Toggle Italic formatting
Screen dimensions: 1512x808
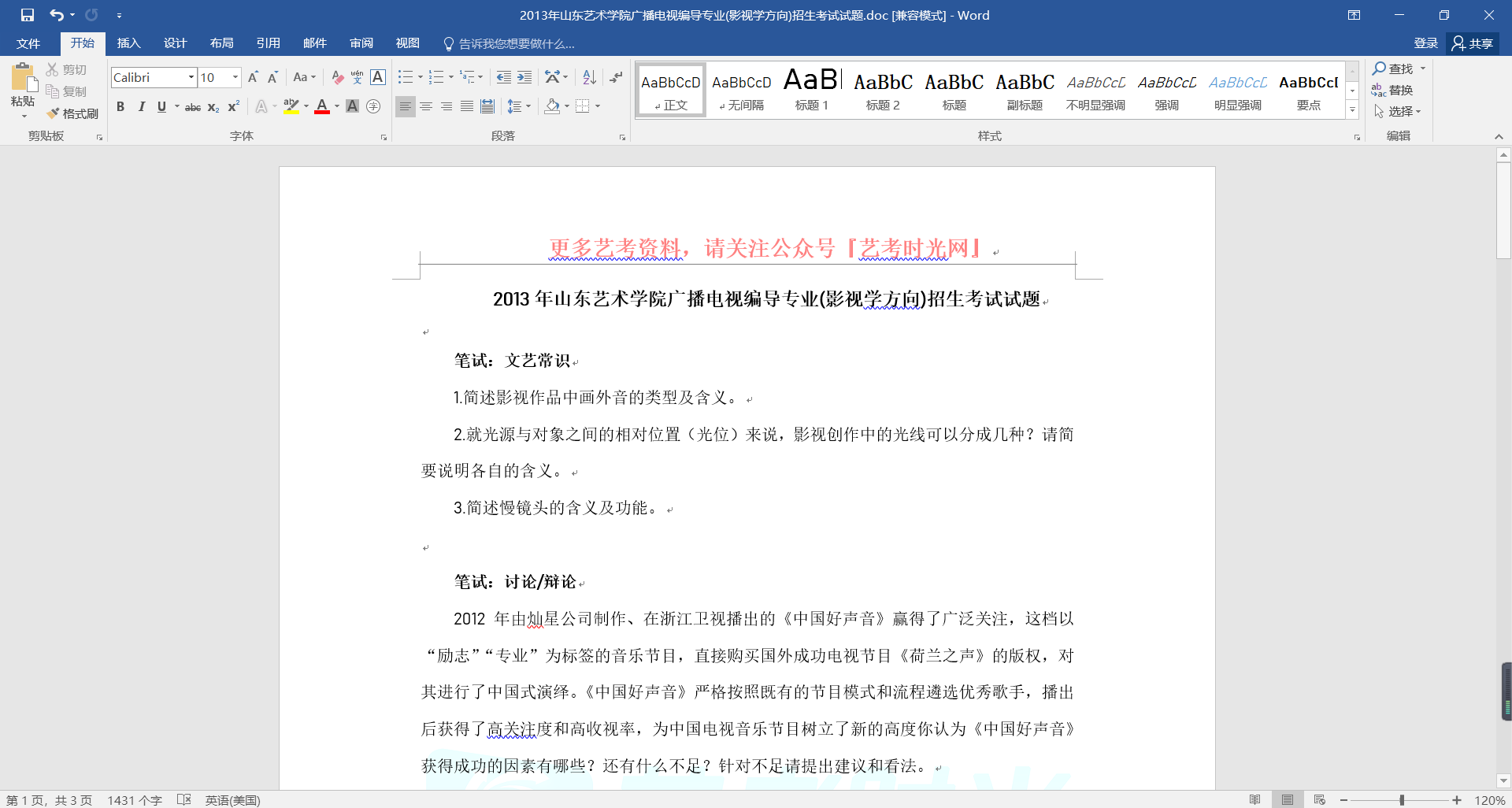141,107
